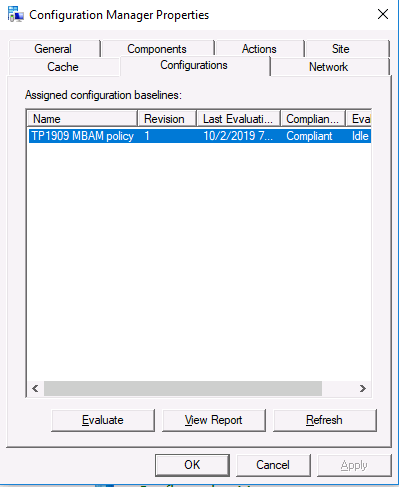This screenshot has width=399, height=487.
Task: Click the horizontal scrollbar thumb
Action: [x=183, y=389]
